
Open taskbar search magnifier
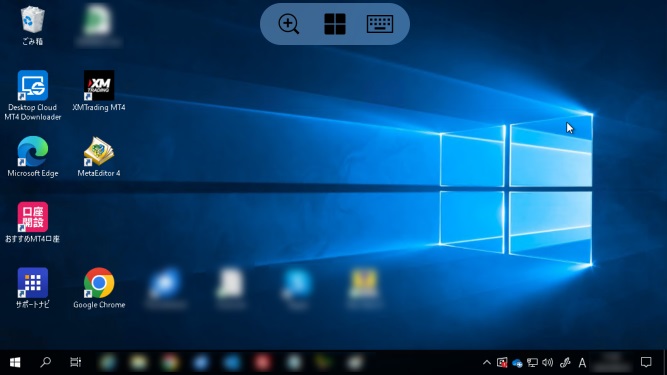pyautogui.click(x=45, y=362)
